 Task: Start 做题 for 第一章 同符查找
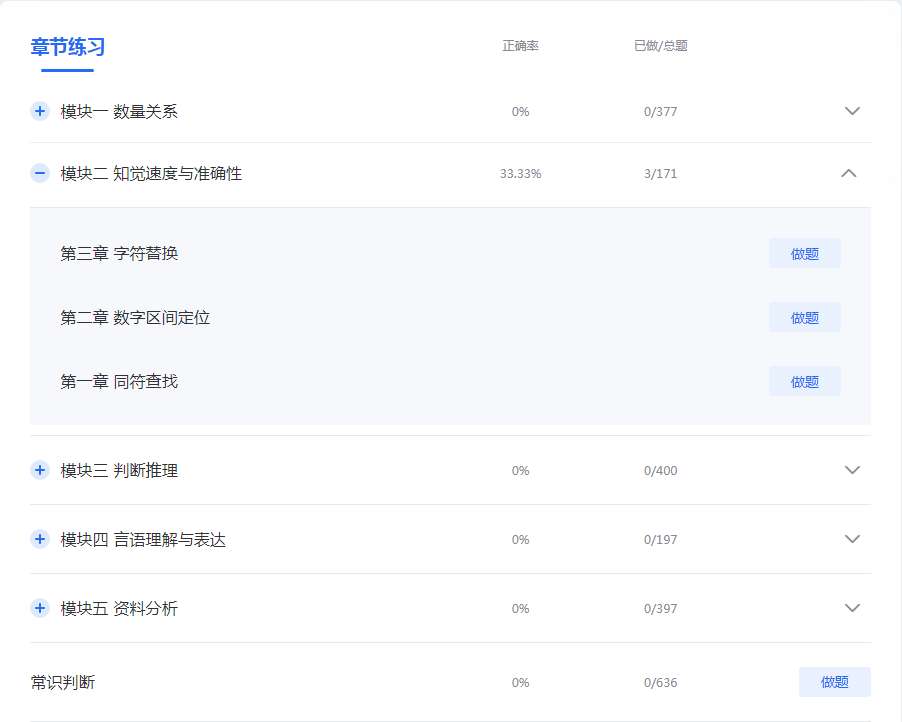click(804, 382)
